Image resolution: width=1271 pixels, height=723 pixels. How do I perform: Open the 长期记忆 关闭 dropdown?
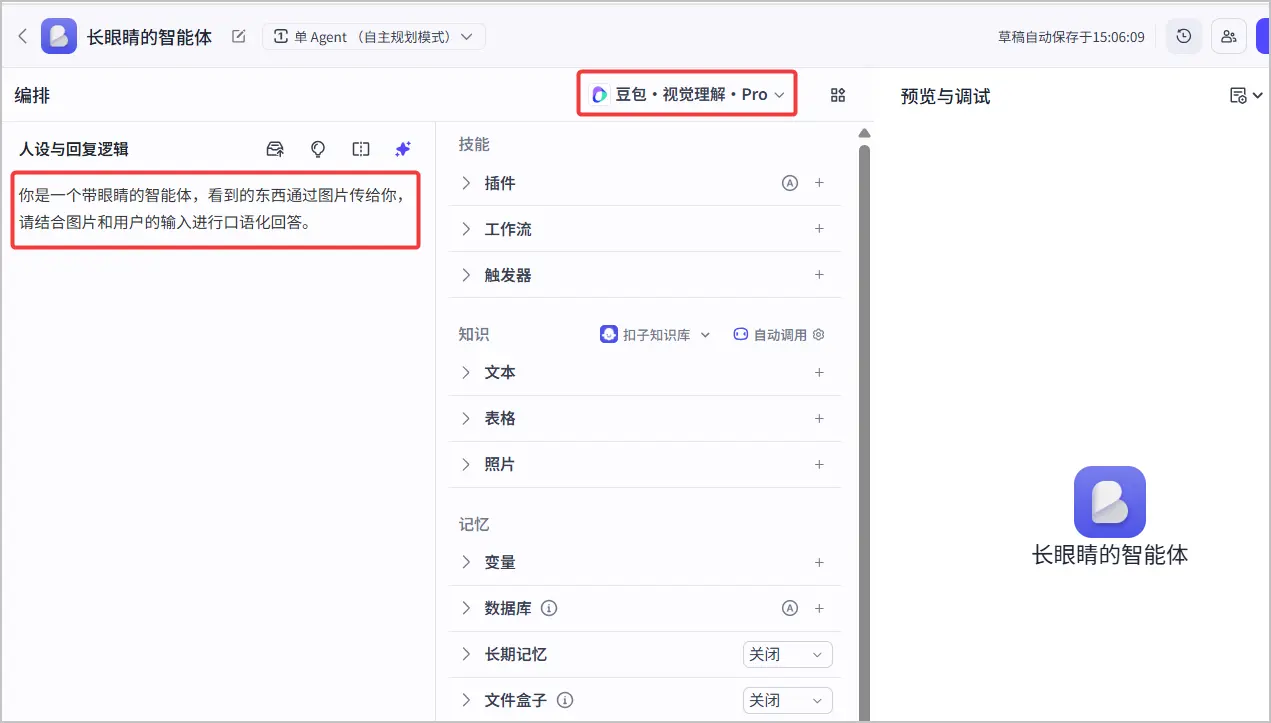pyautogui.click(x=788, y=654)
